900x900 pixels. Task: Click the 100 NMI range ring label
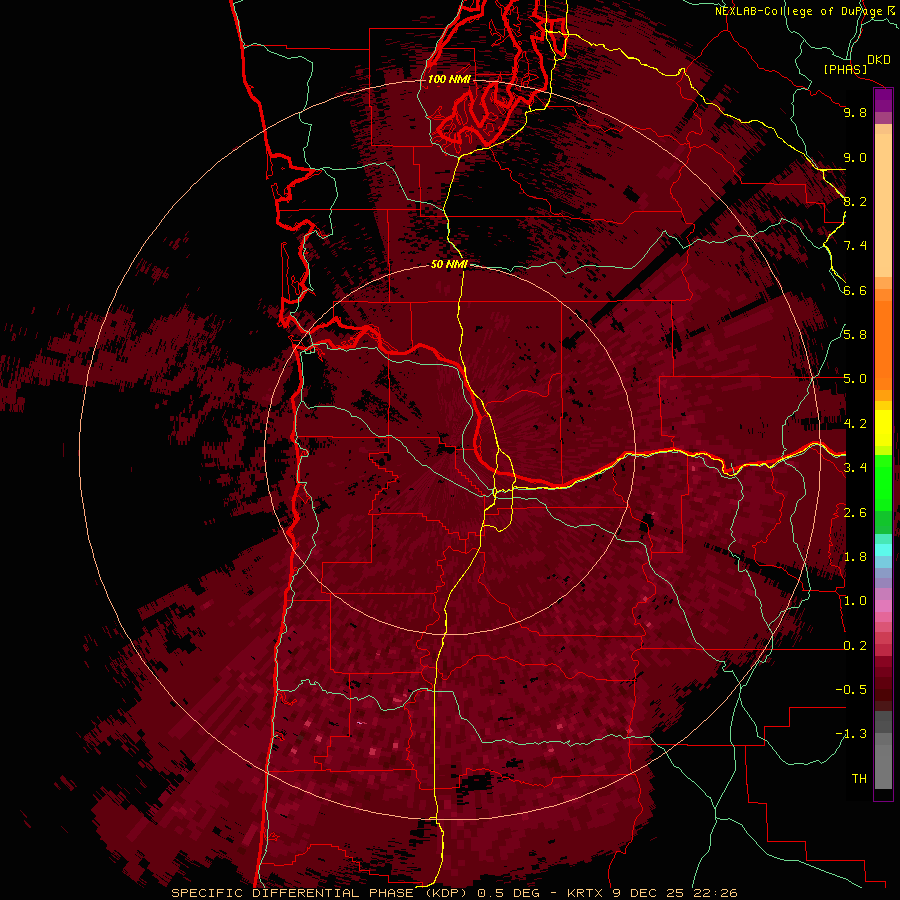(449, 79)
